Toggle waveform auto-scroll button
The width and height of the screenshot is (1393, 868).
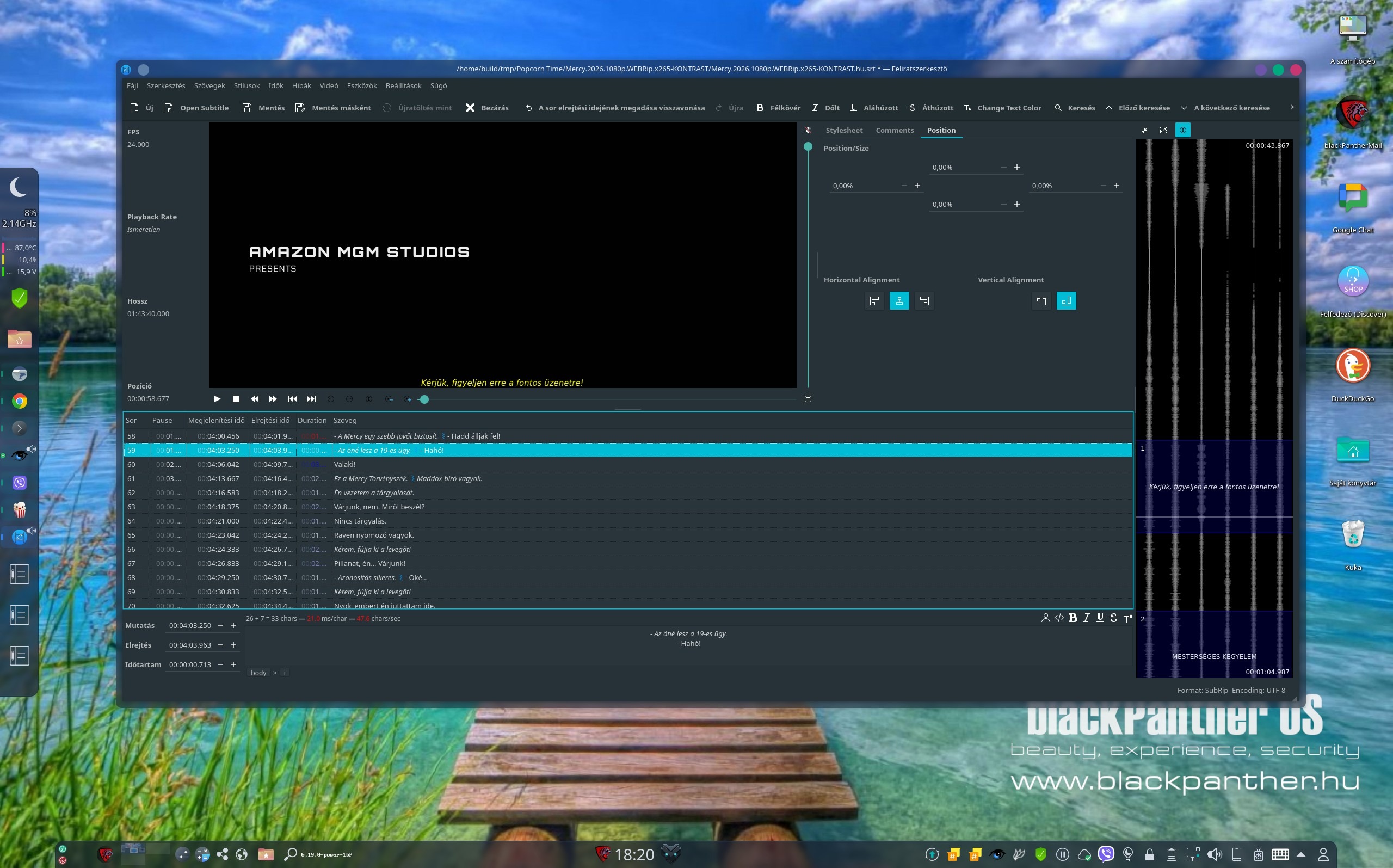pos(1182,130)
